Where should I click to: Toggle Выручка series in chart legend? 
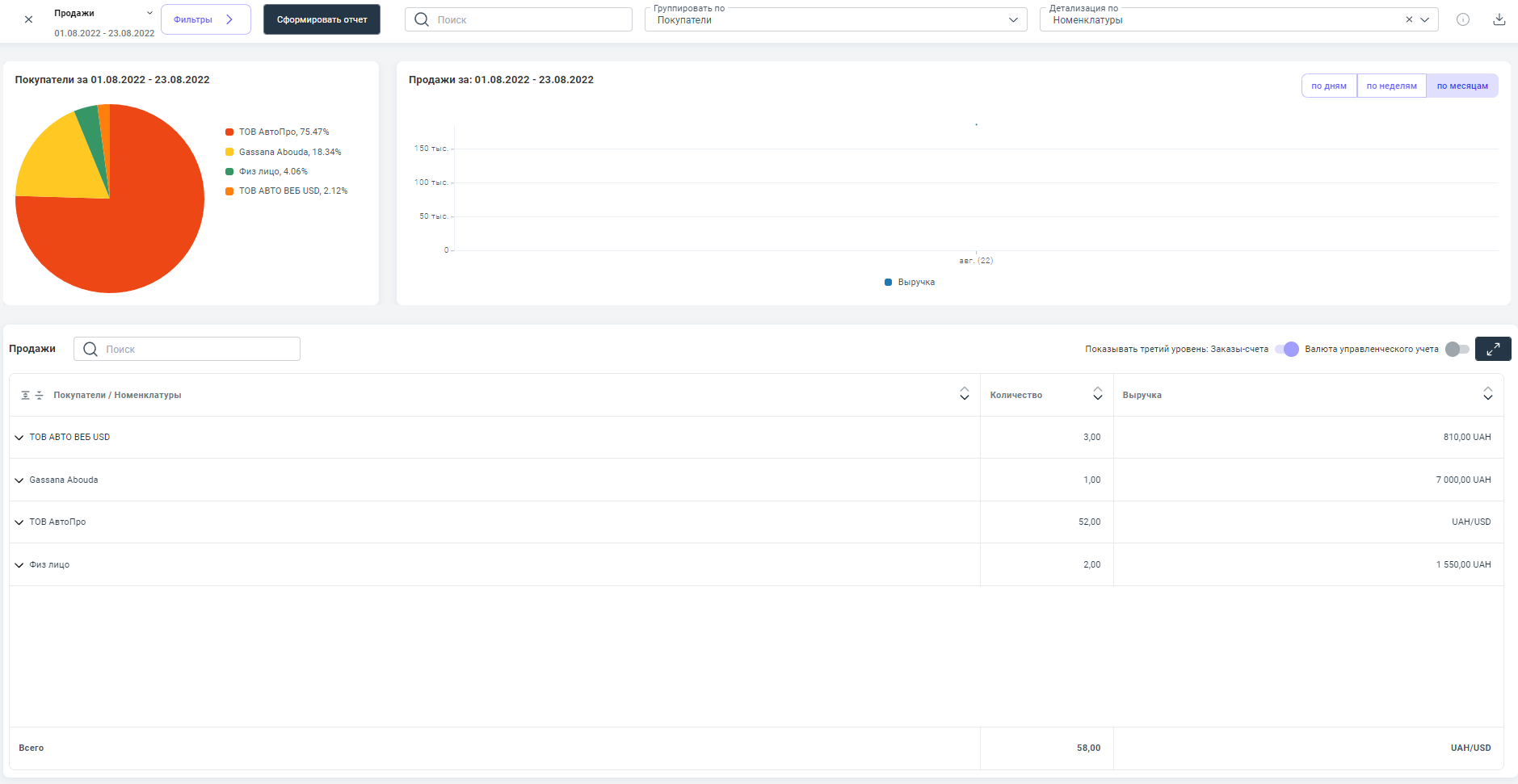pyautogui.click(x=910, y=283)
